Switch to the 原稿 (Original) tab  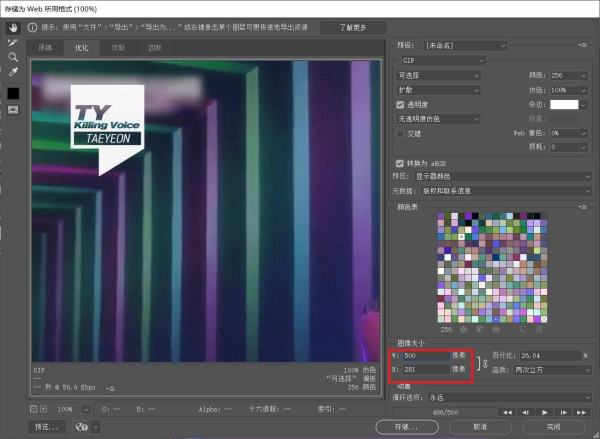[46, 47]
